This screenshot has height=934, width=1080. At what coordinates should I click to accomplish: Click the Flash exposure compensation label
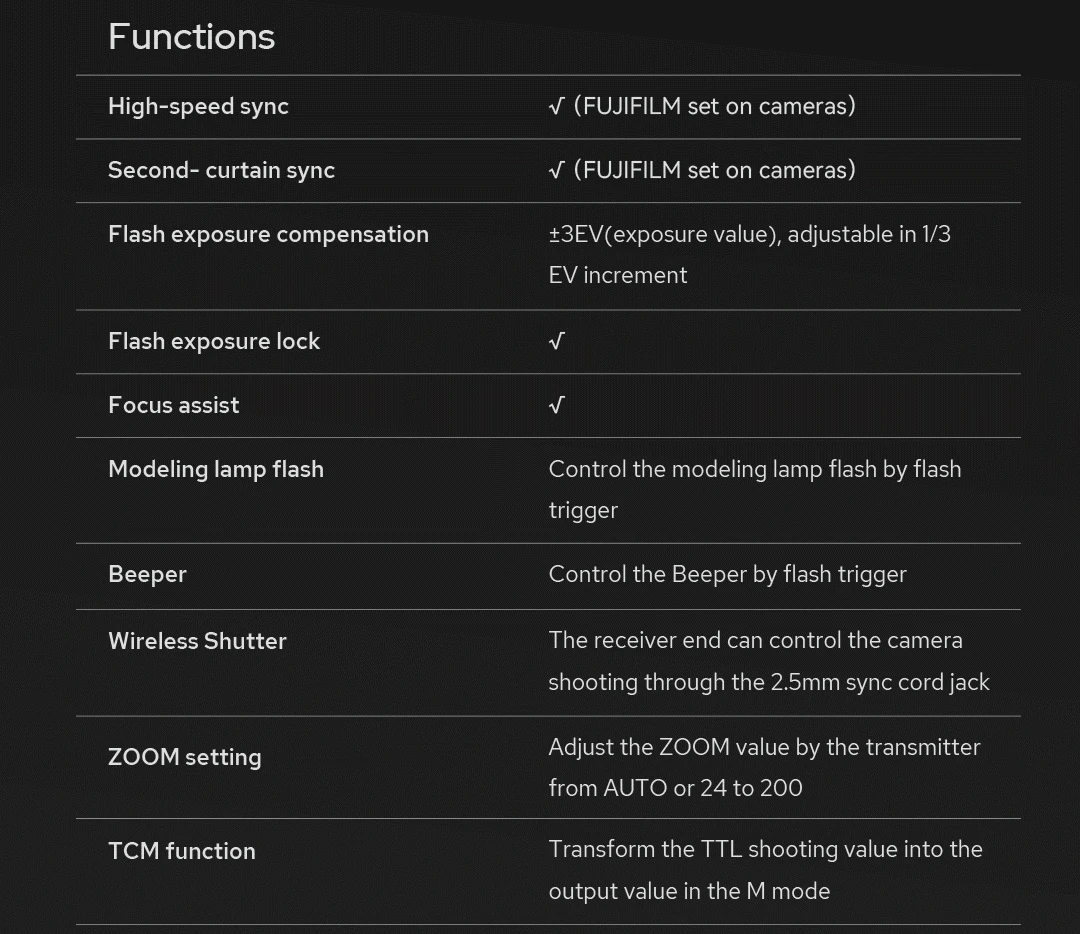268,234
